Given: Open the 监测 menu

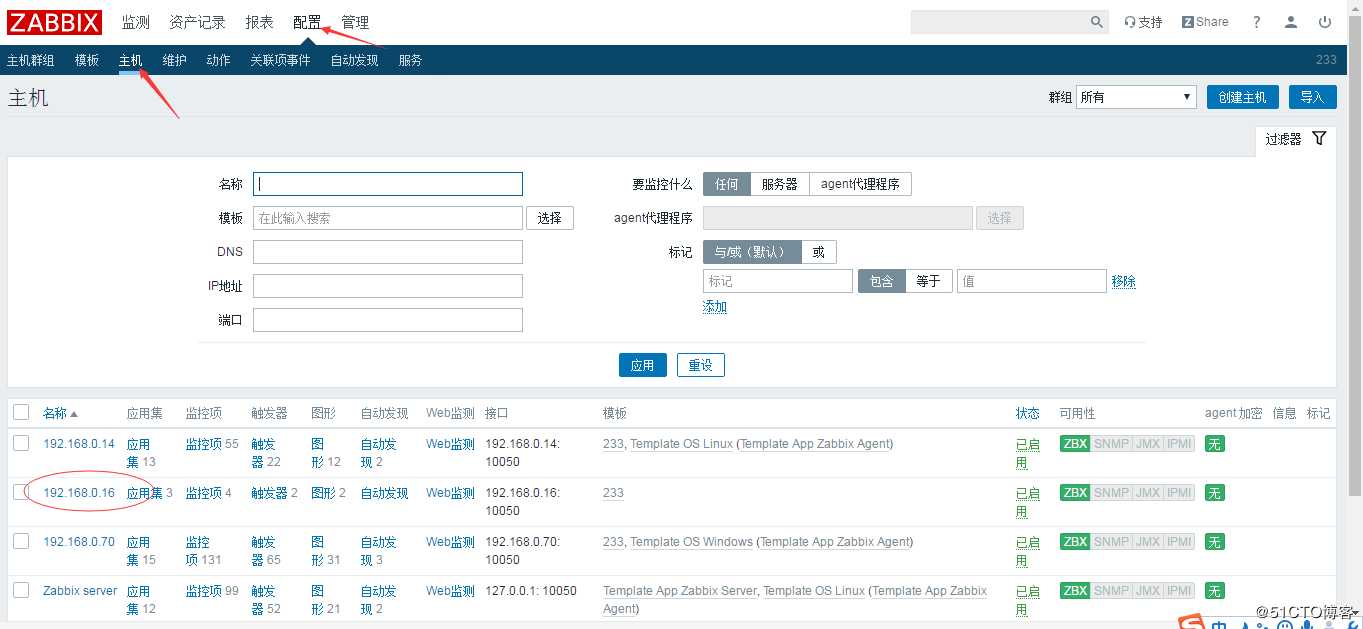Looking at the screenshot, I should (136, 22).
